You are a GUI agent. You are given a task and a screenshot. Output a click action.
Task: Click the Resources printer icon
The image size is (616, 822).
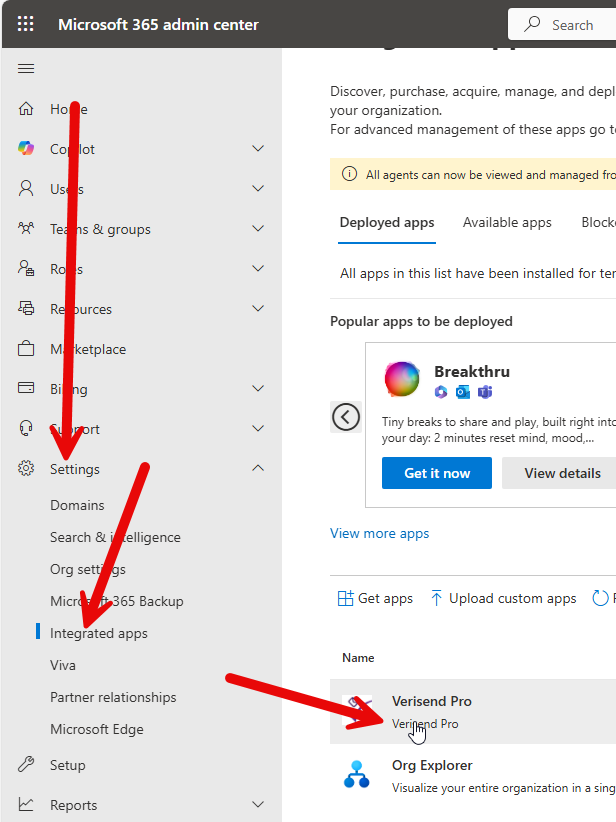[x=26, y=308]
